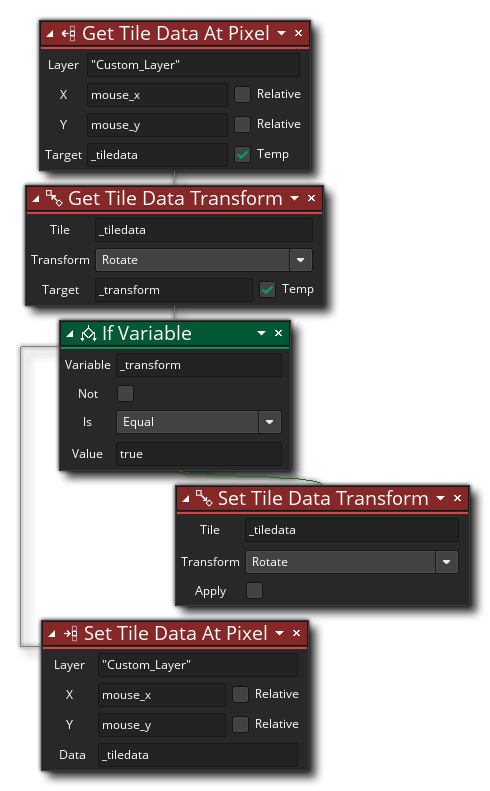Enable the Not checkbox in If Variable

coord(125,393)
